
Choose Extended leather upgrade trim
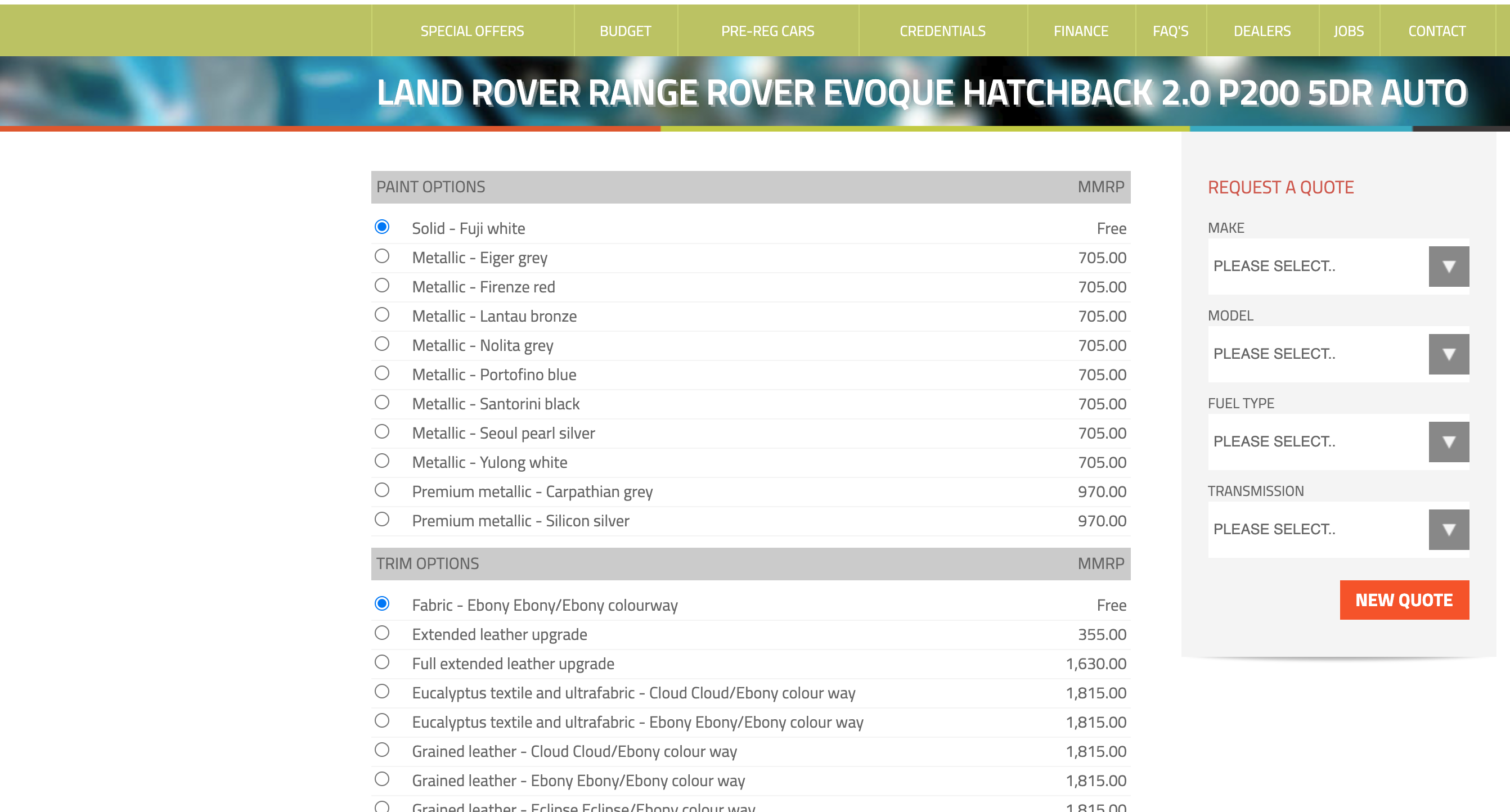click(x=381, y=633)
